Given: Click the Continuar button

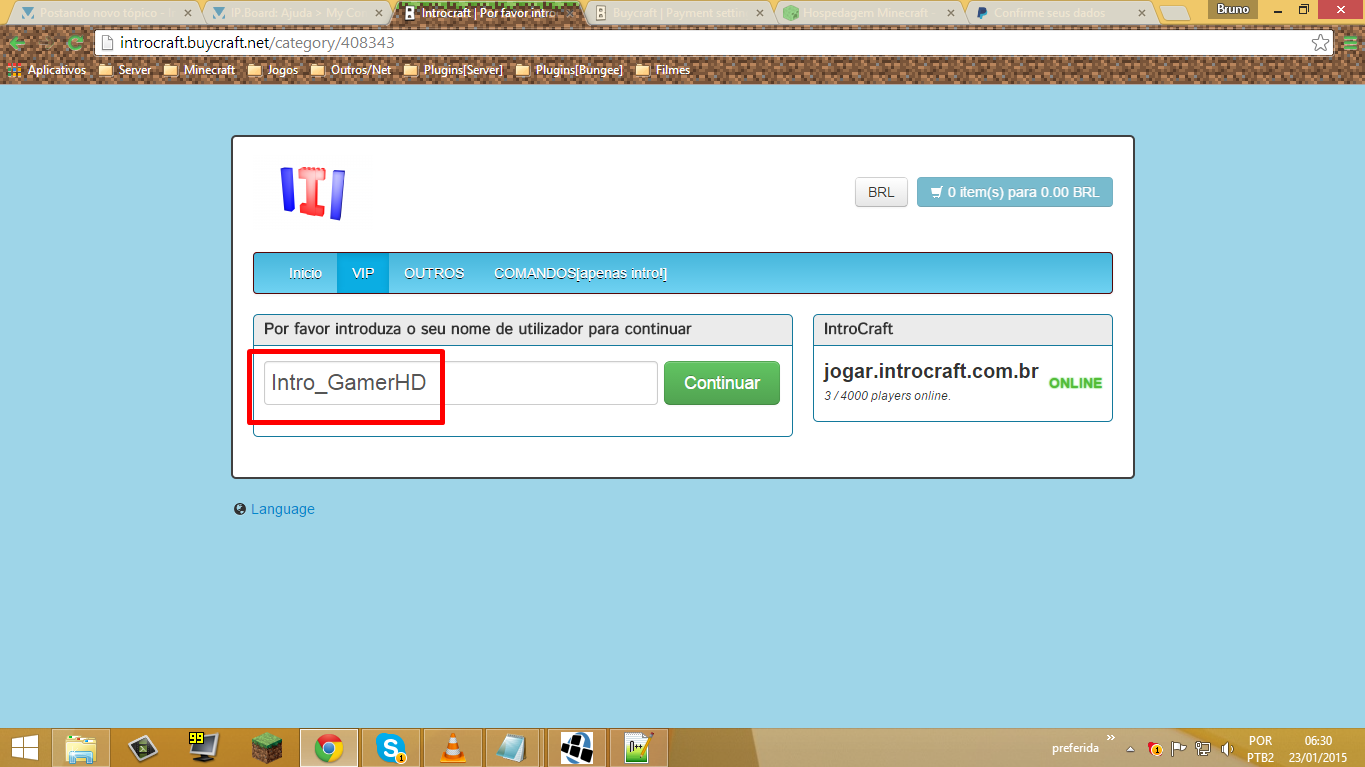Looking at the screenshot, I should coord(721,383).
